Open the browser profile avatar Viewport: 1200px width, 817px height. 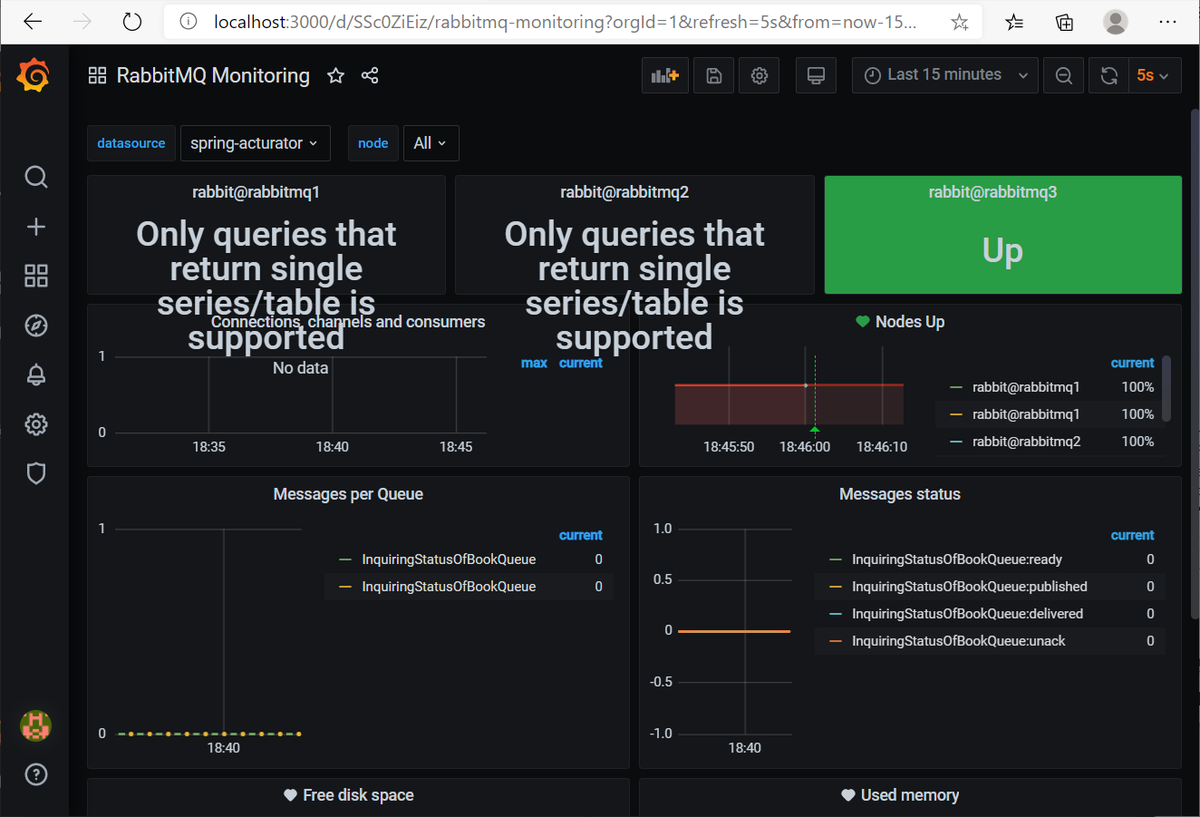pyautogui.click(x=1116, y=22)
